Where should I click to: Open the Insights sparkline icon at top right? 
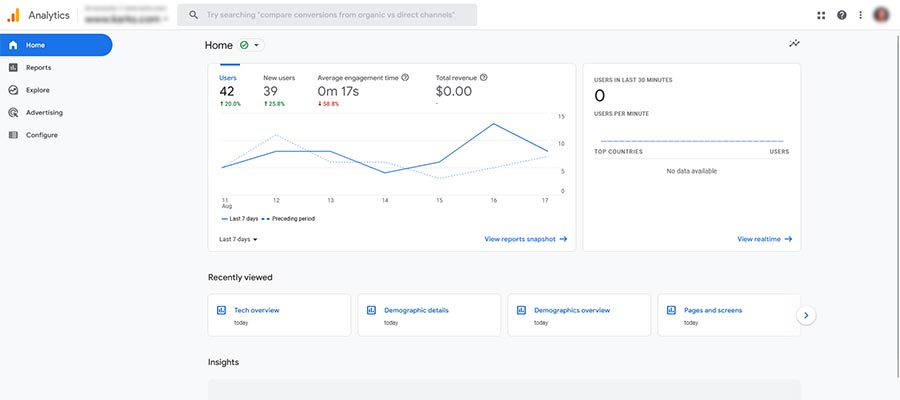[x=794, y=44]
